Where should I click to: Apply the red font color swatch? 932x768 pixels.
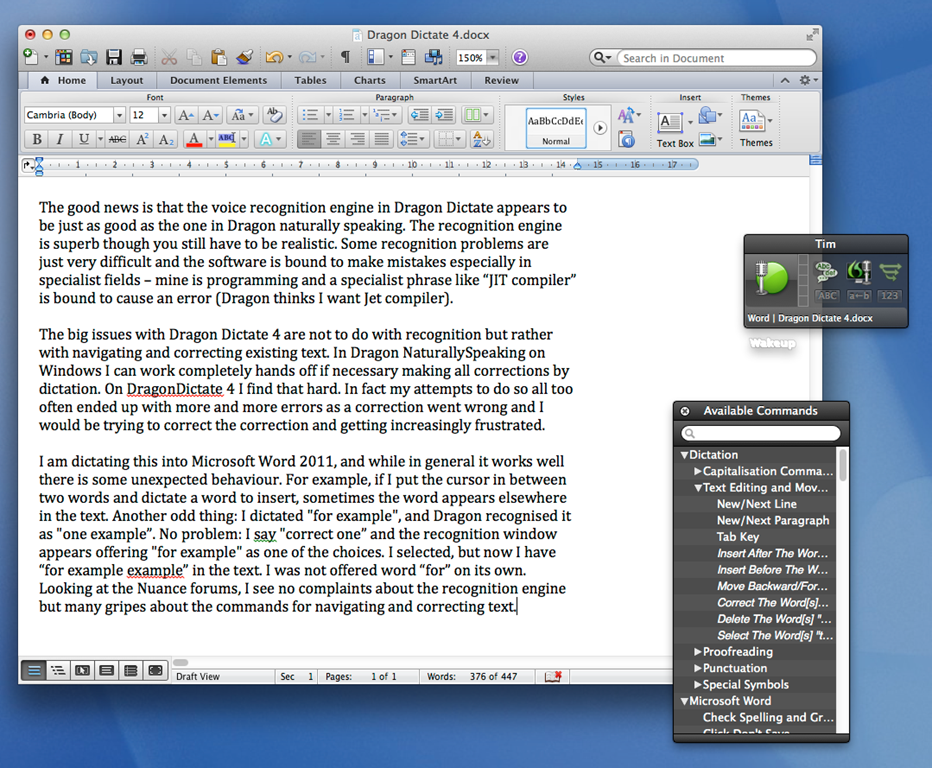pyautogui.click(x=194, y=140)
